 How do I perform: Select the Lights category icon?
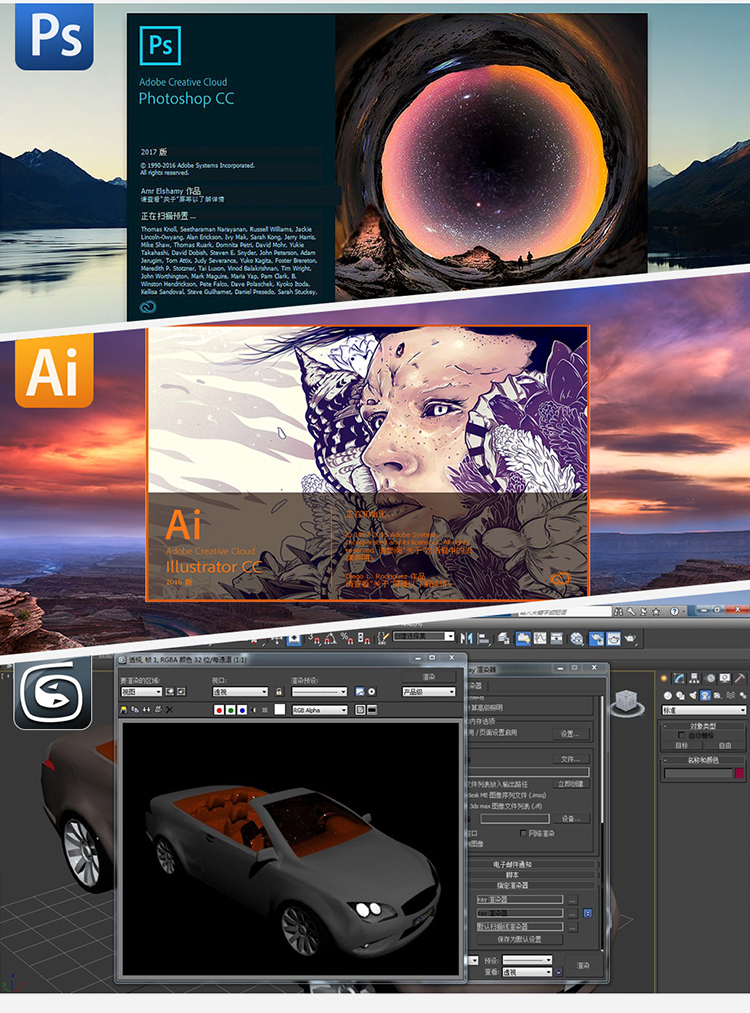[693, 695]
